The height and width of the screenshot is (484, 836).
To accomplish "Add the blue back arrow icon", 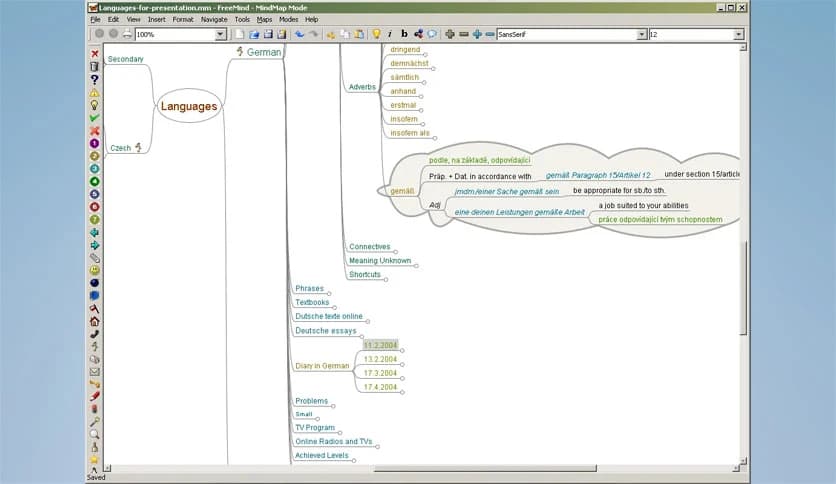I will coord(94,233).
